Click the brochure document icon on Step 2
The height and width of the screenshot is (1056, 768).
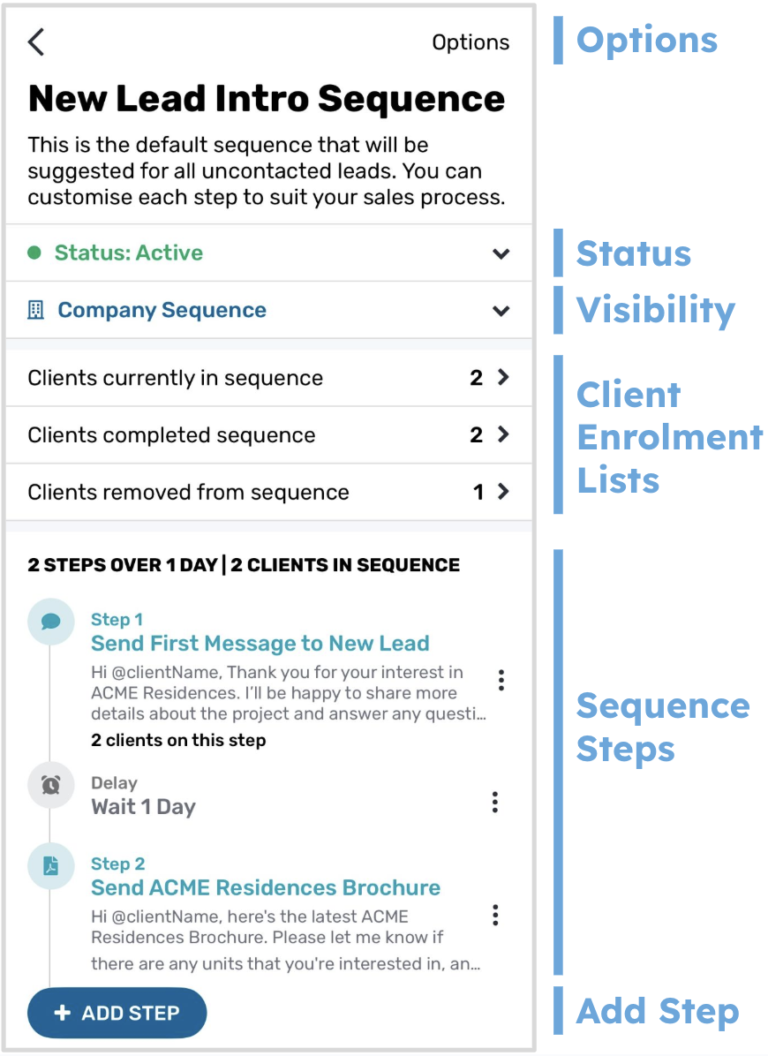point(49,864)
